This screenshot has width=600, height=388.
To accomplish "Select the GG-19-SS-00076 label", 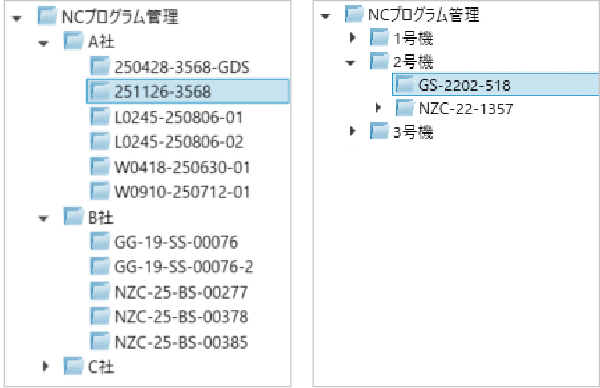I will point(176,242).
